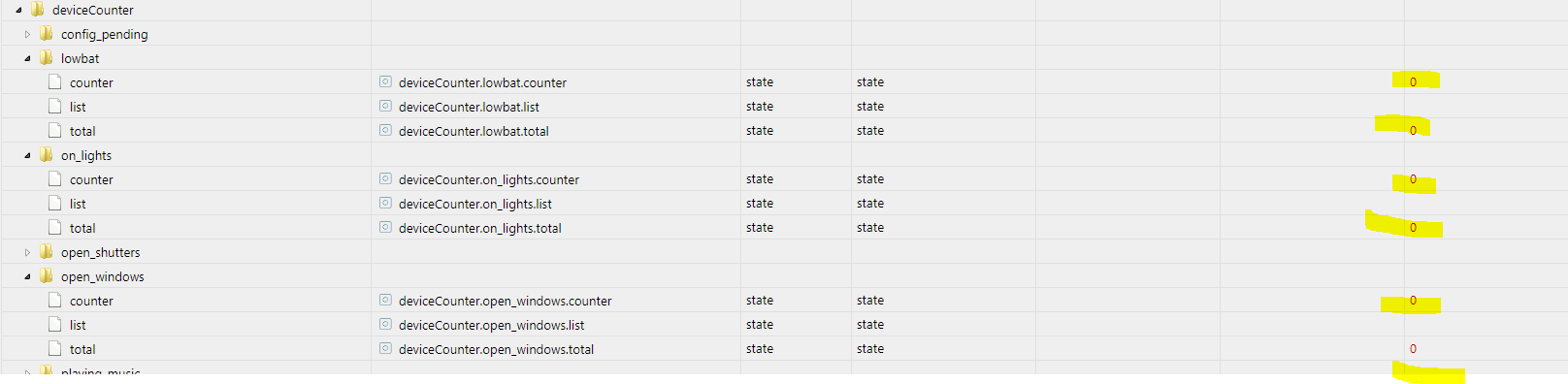Select deviceCounter.lowbat.list ID text
The width and height of the screenshot is (1568, 384).
[x=469, y=107]
